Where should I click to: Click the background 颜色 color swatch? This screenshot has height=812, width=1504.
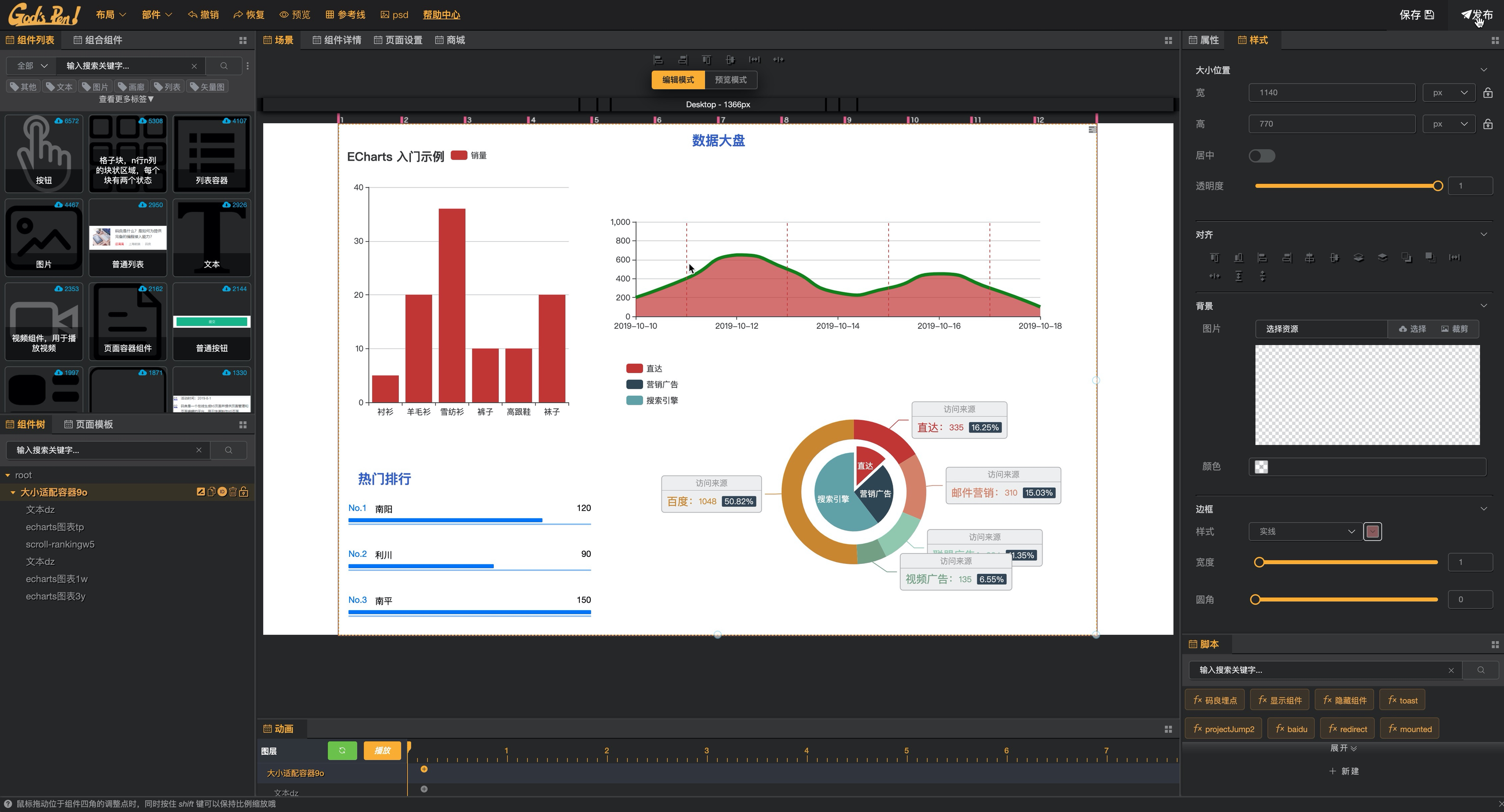point(1261,467)
